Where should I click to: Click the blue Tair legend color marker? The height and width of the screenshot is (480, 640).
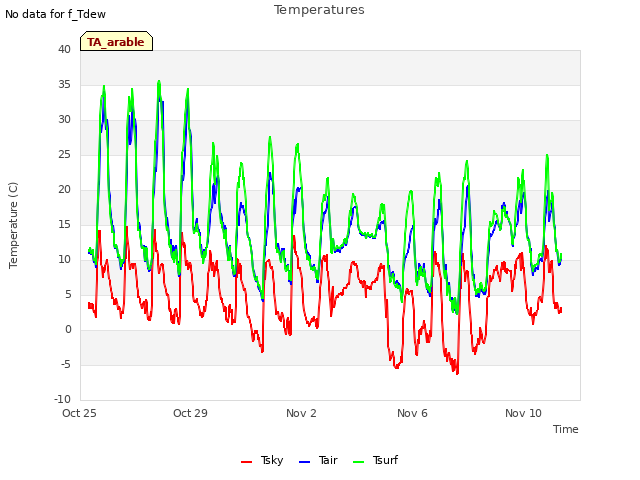point(304,462)
